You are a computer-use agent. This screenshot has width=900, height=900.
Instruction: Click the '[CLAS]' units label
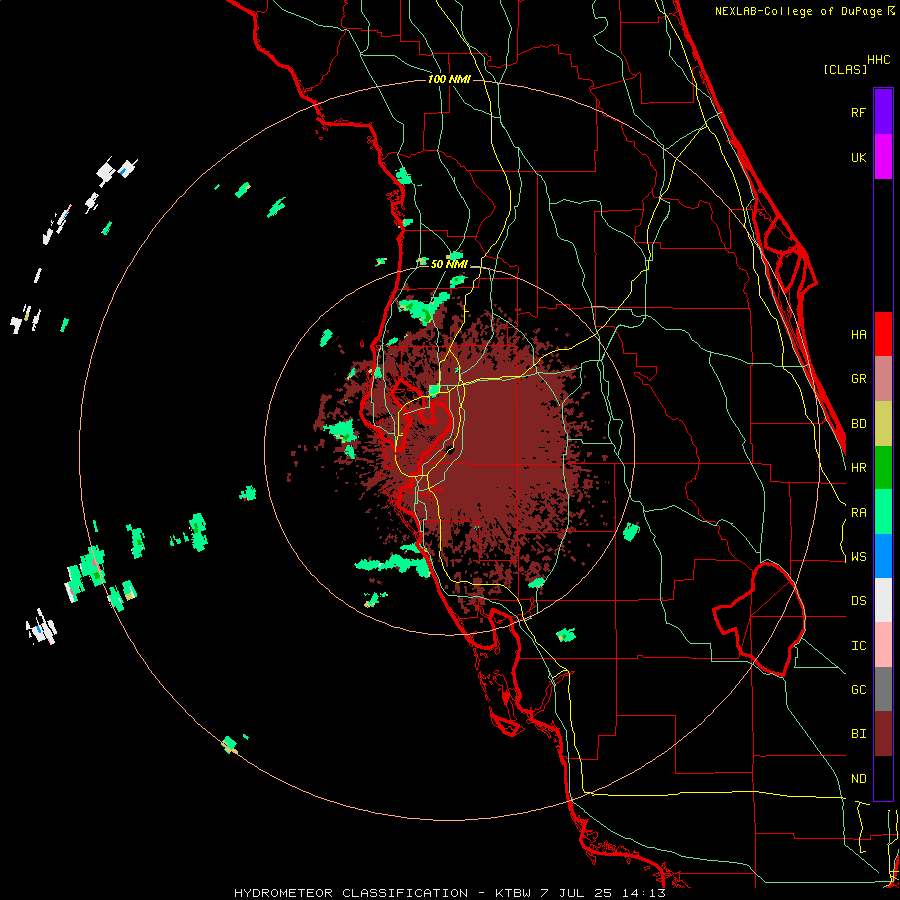845,69
